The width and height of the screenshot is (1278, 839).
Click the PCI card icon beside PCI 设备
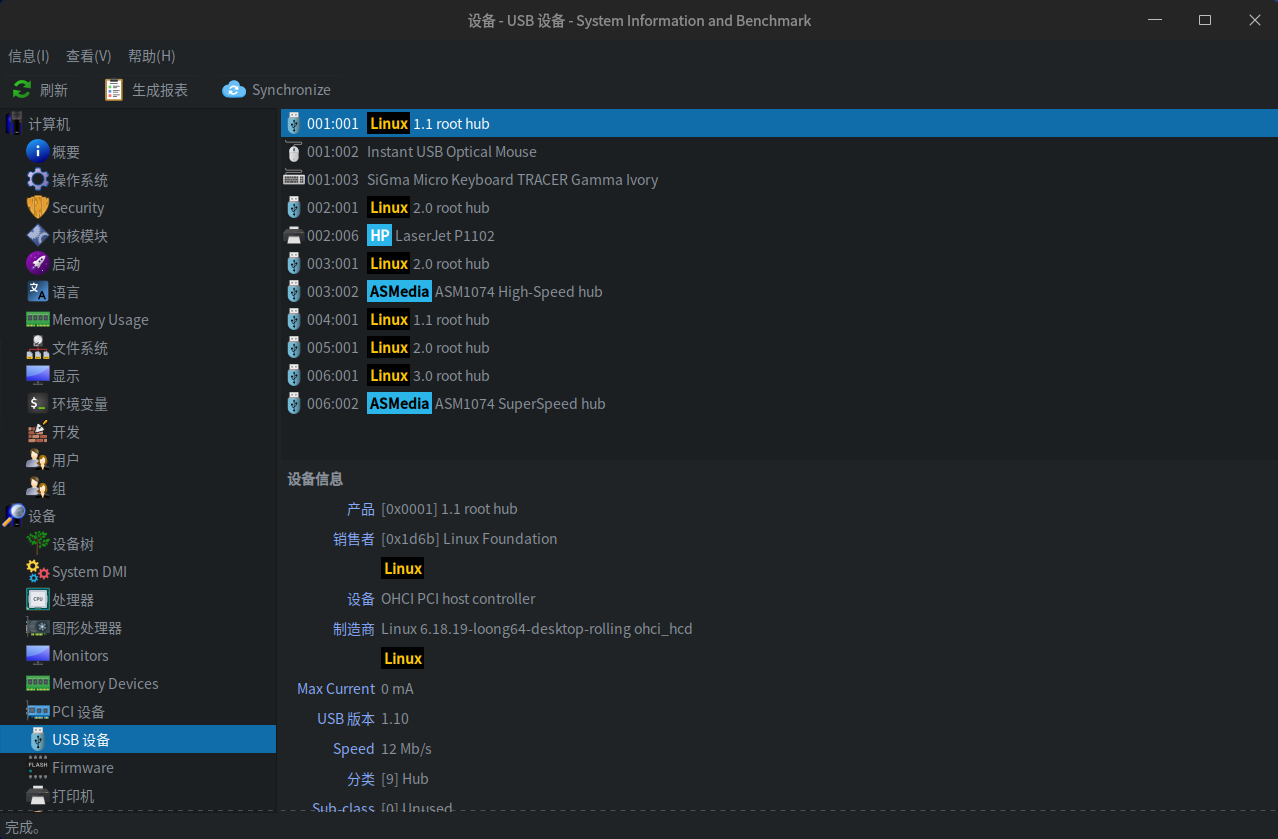tap(38, 711)
